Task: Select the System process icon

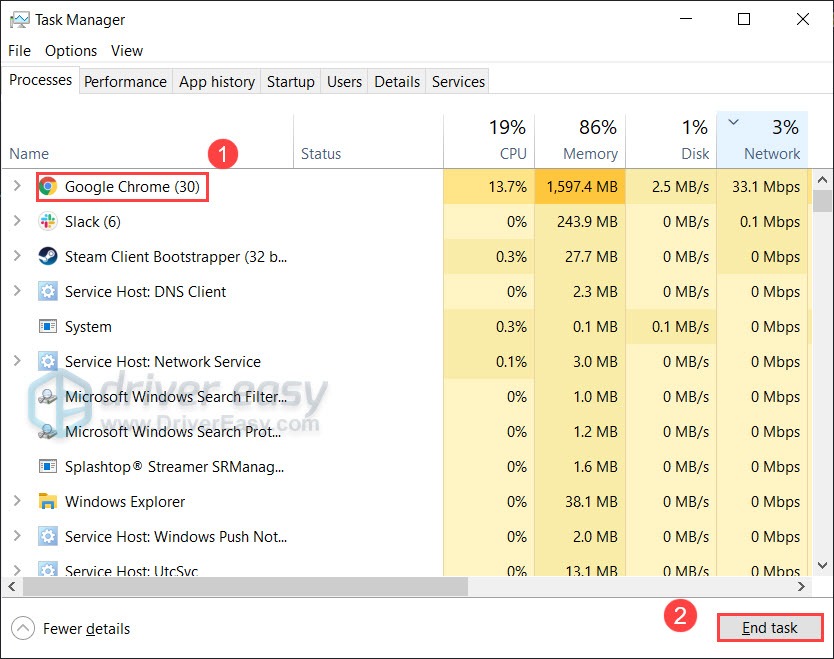Action: [x=48, y=326]
